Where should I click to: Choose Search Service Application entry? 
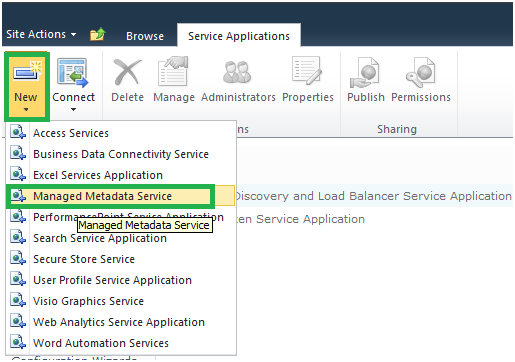121,238
